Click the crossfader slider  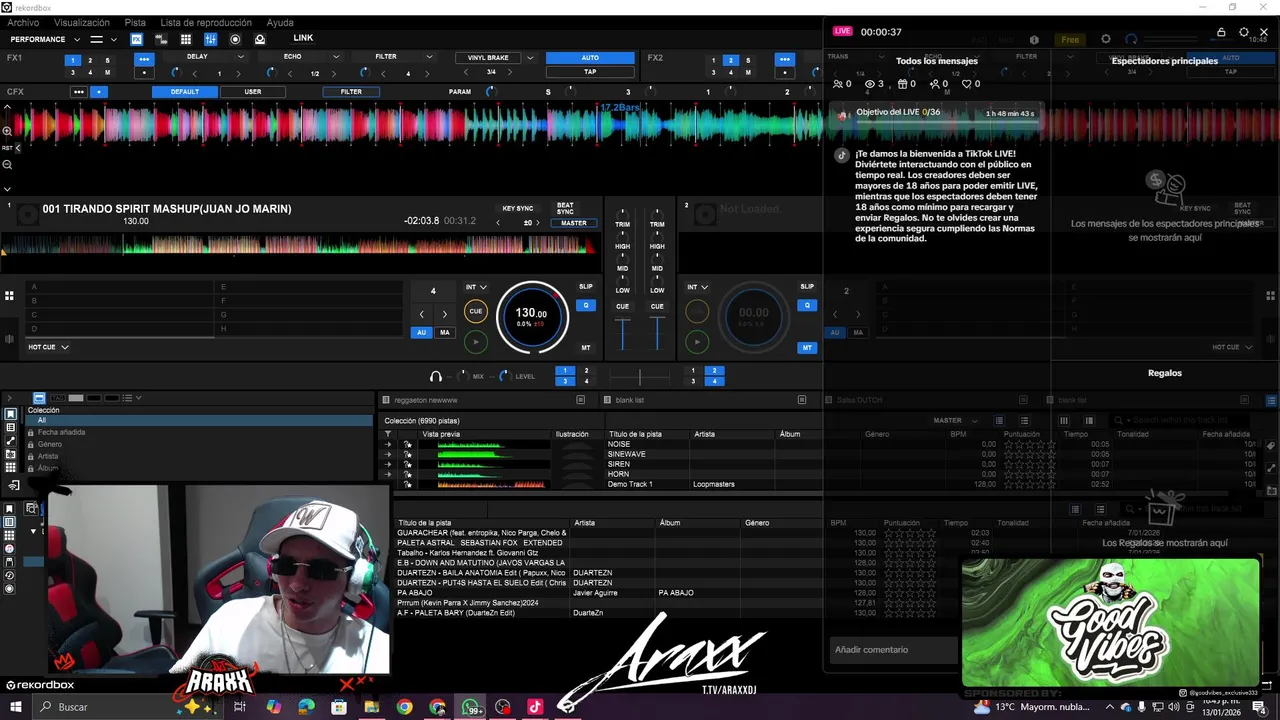[x=640, y=377]
